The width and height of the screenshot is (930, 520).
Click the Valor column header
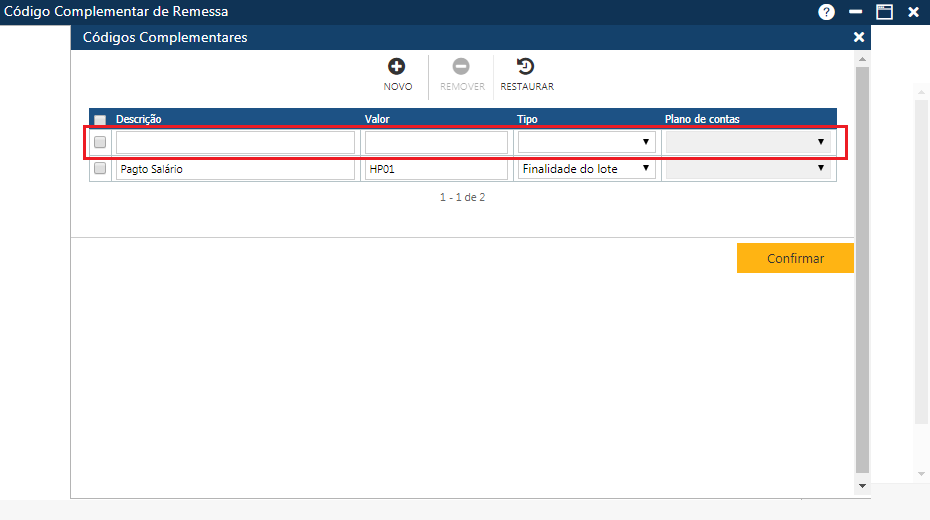click(x=377, y=119)
